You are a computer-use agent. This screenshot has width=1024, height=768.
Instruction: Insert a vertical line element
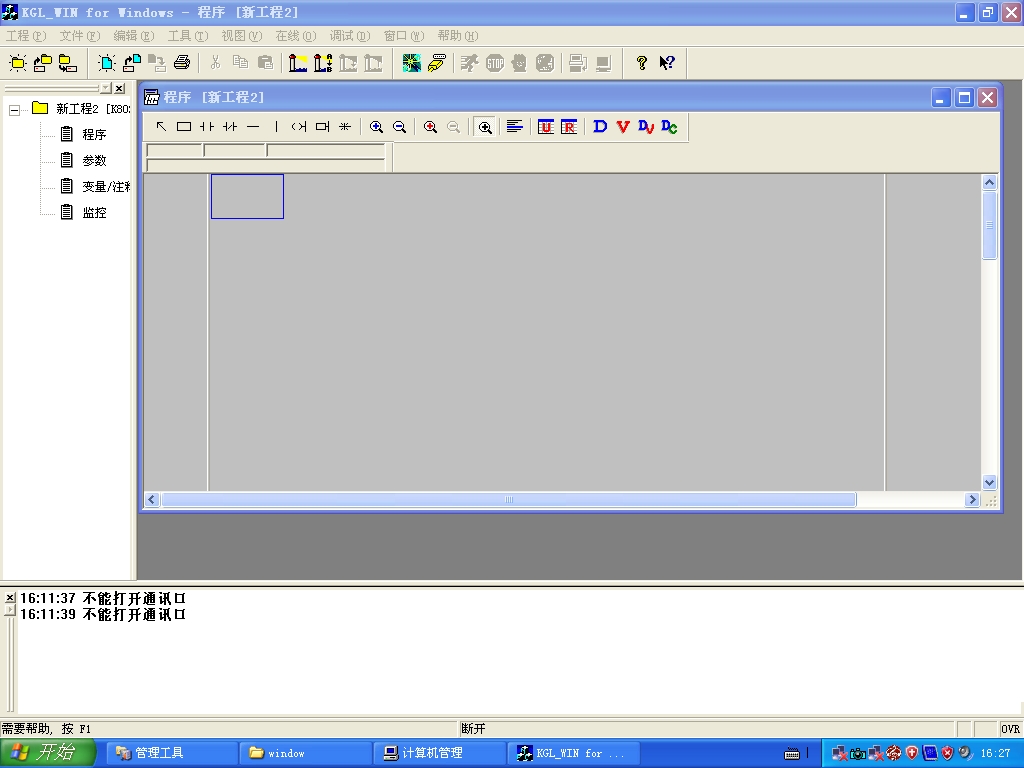[x=276, y=127]
